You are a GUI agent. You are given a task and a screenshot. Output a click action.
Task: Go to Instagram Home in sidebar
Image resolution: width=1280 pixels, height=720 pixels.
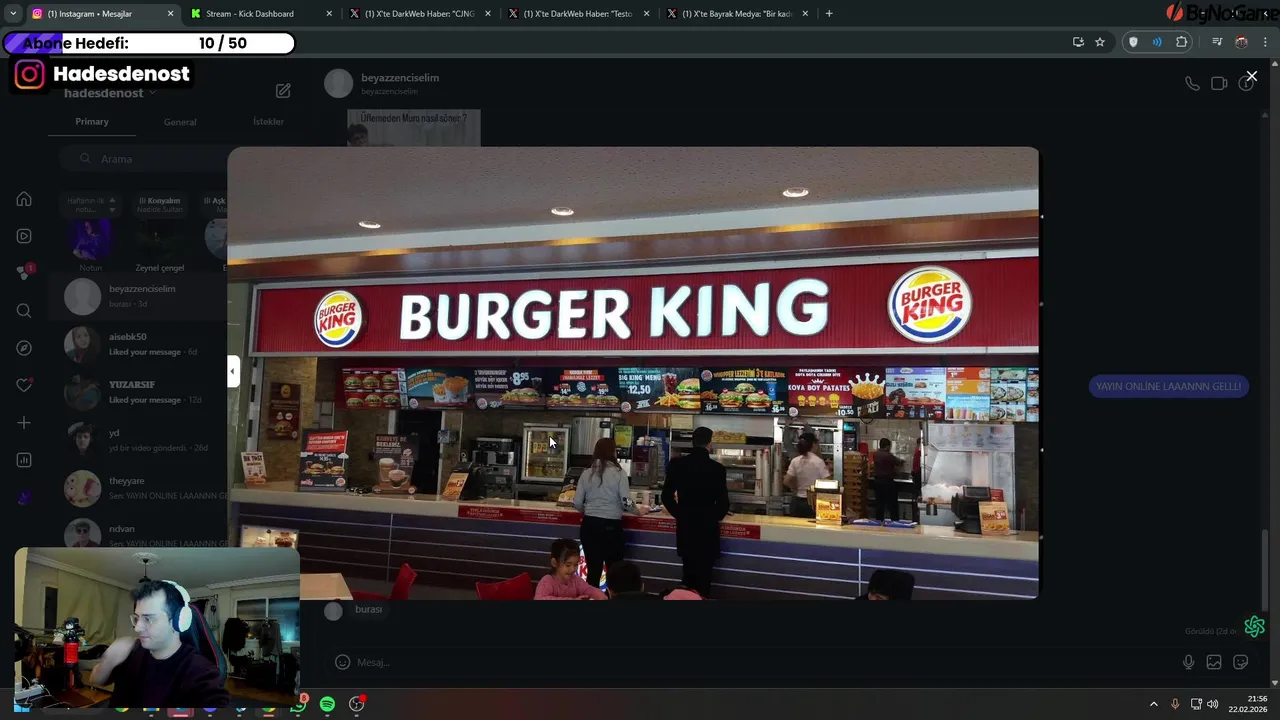(x=24, y=199)
